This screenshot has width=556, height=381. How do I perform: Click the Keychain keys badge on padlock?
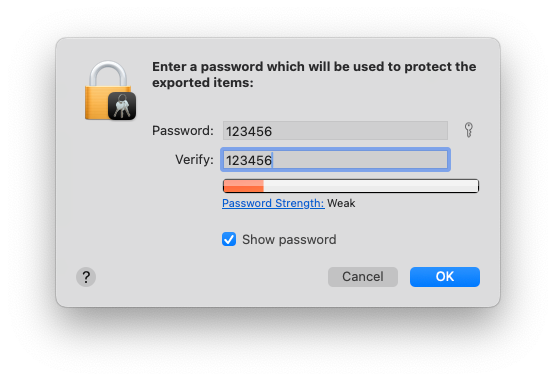click(122, 106)
